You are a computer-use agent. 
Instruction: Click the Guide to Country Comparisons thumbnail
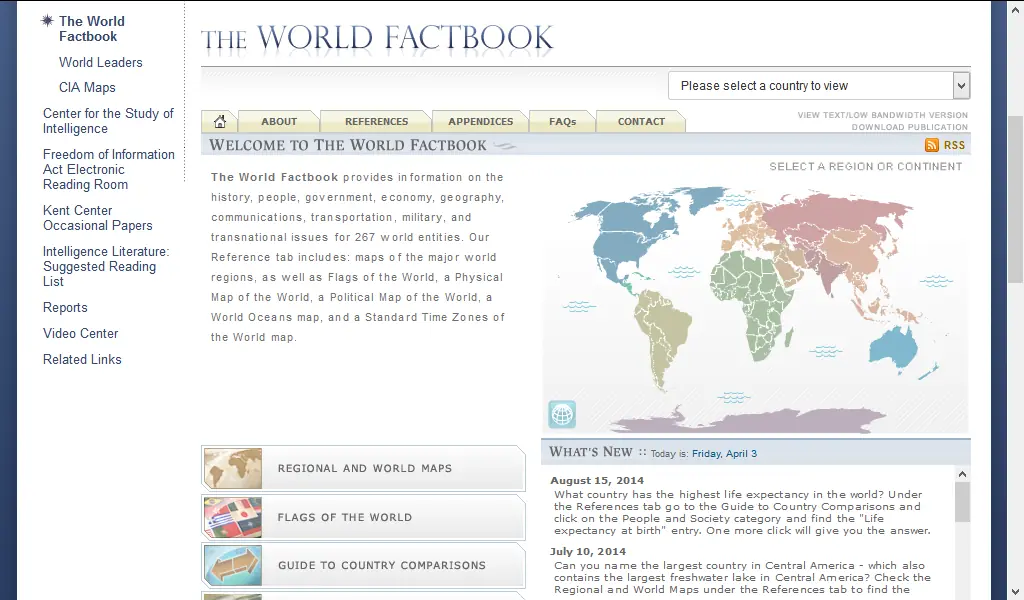(x=232, y=565)
